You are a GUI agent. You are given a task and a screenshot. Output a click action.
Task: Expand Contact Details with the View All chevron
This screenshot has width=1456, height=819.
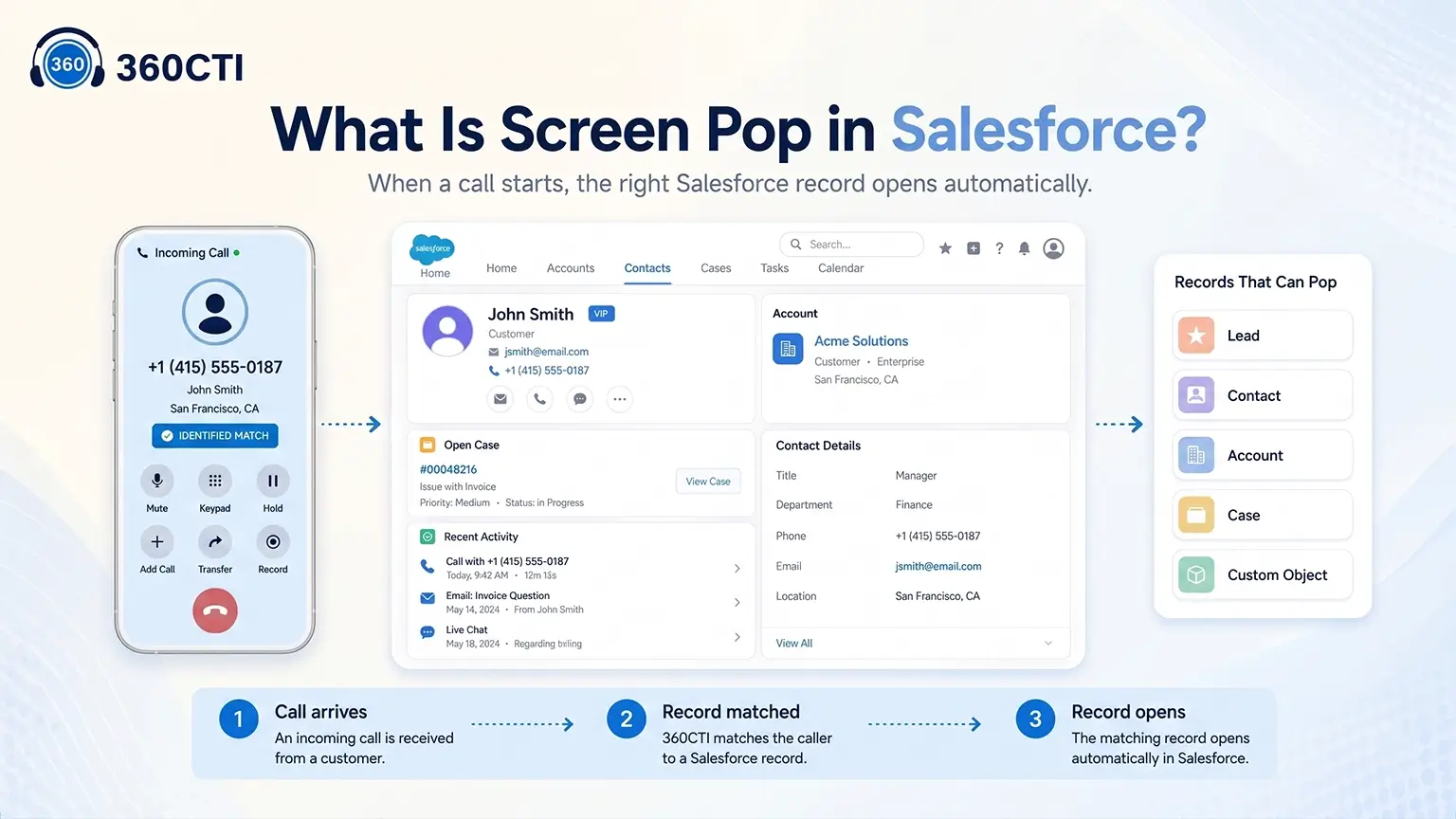(1048, 643)
